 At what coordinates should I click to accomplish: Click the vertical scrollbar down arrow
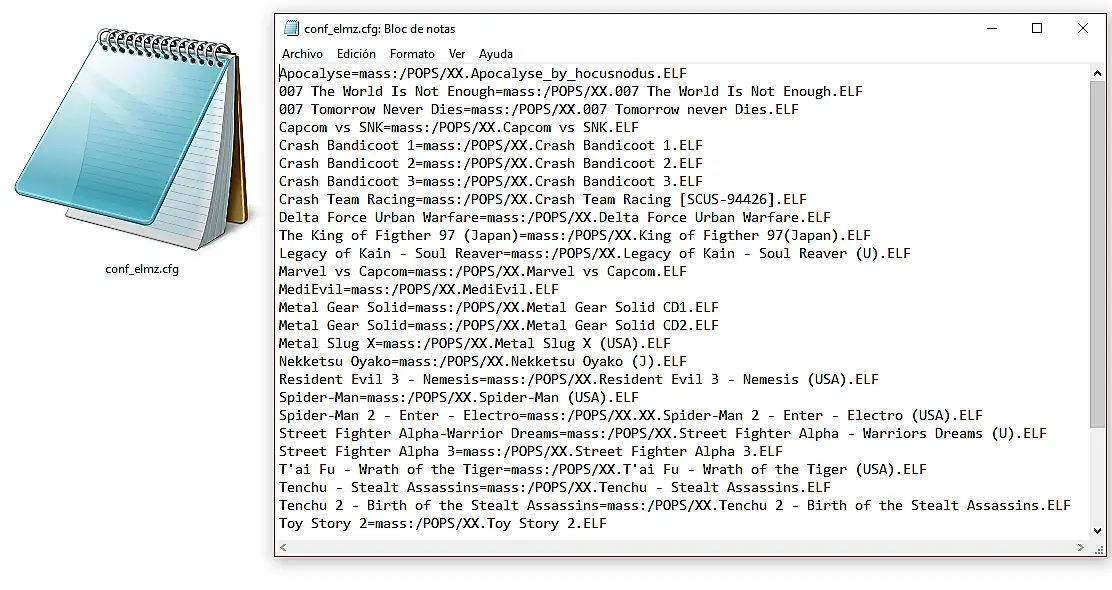1097,530
